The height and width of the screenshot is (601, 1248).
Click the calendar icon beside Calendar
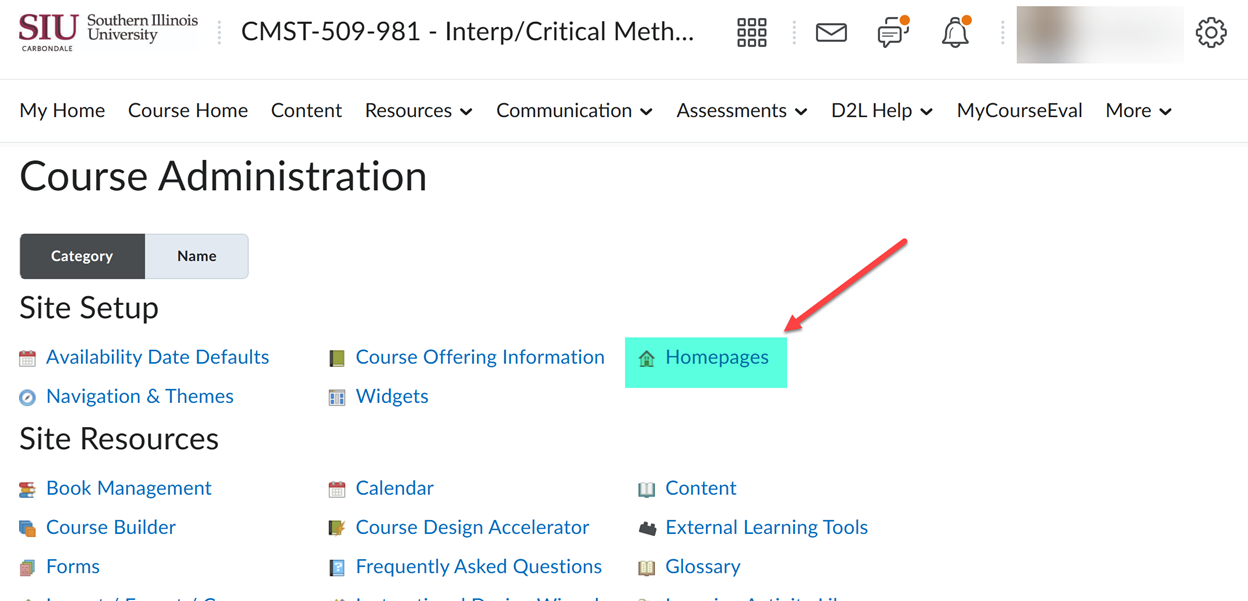point(337,488)
